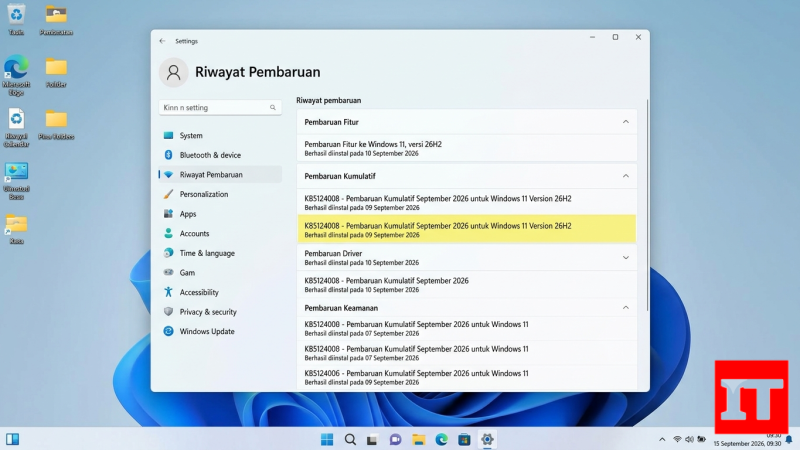This screenshot has height=450, width=800.
Task: Collapse the Pembaruan Fitur section
Action: point(626,122)
